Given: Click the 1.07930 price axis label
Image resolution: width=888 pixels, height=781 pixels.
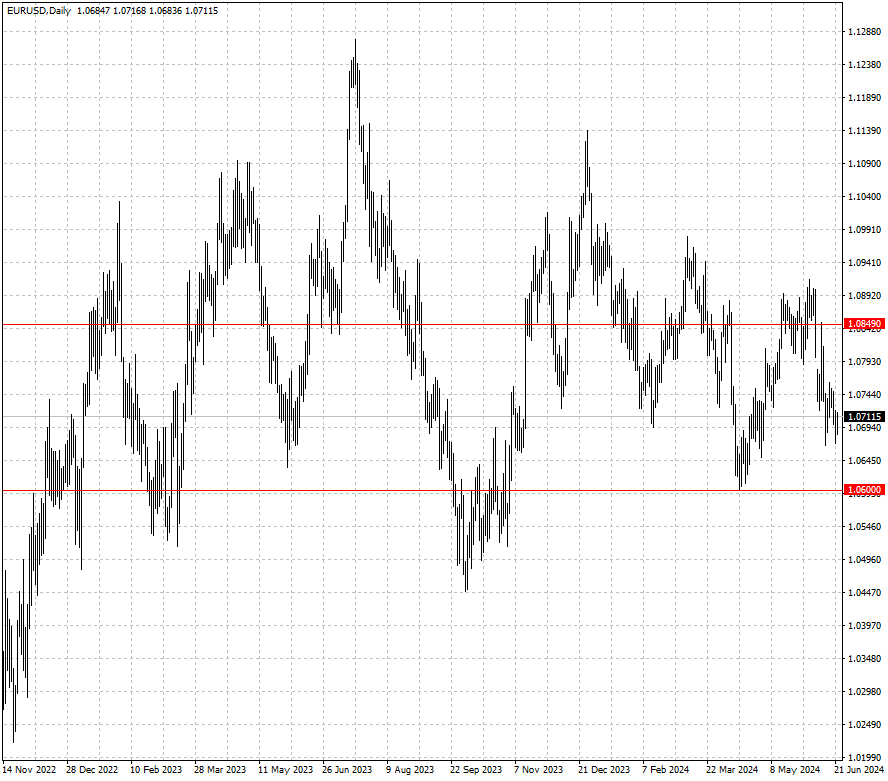Looking at the screenshot, I should [x=864, y=361].
